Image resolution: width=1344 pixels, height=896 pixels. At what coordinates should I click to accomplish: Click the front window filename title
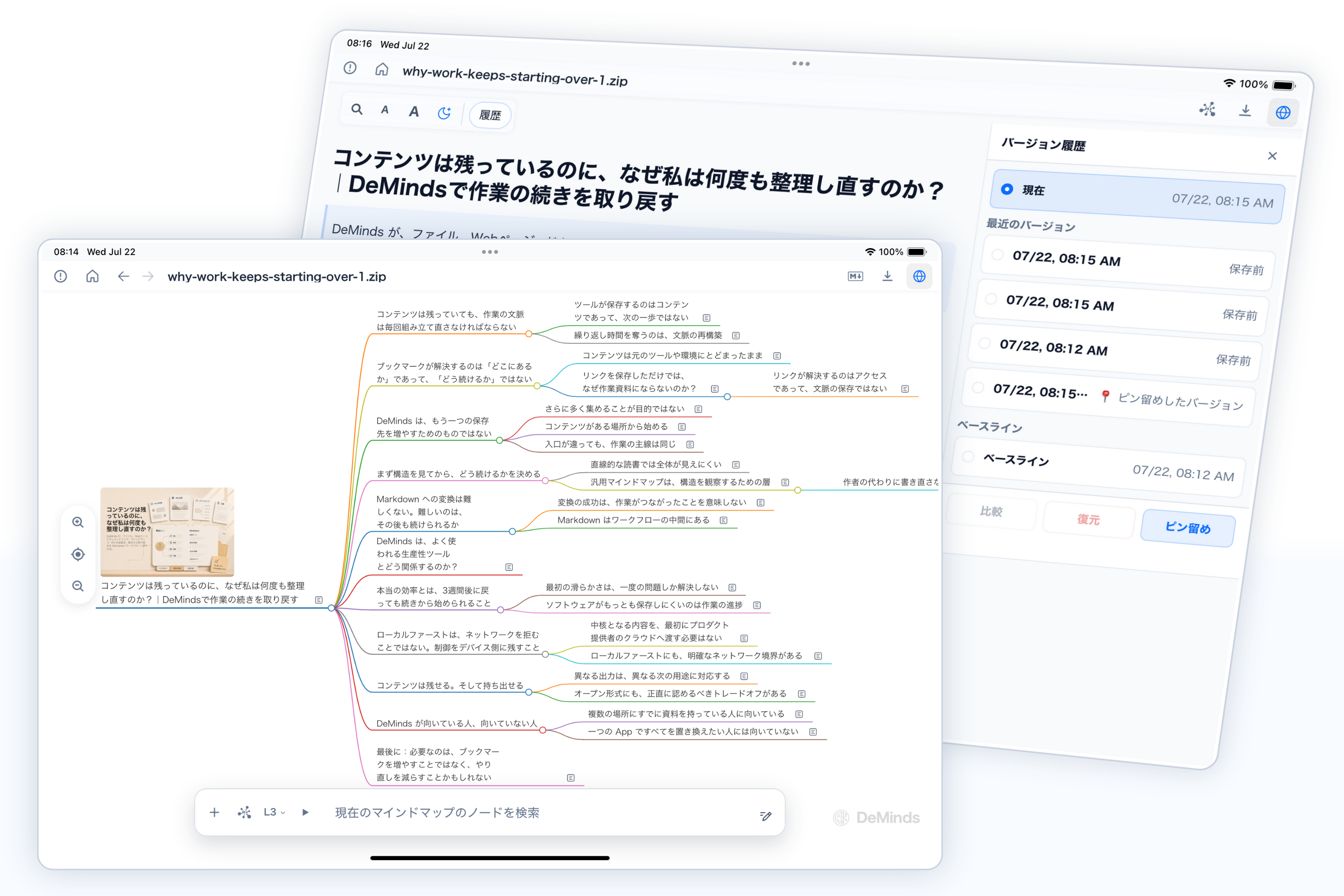[x=276, y=276]
